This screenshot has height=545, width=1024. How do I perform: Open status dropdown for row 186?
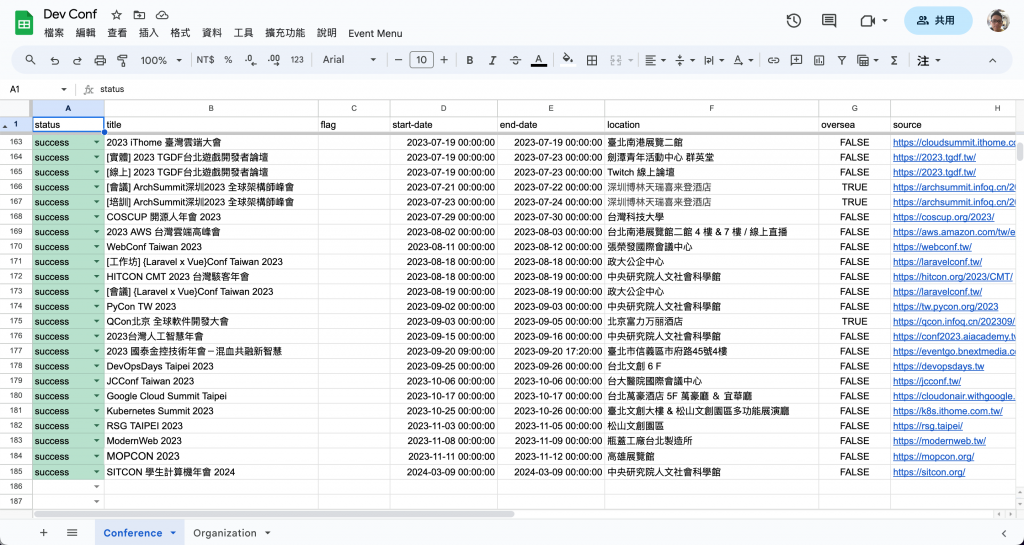[97, 487]
